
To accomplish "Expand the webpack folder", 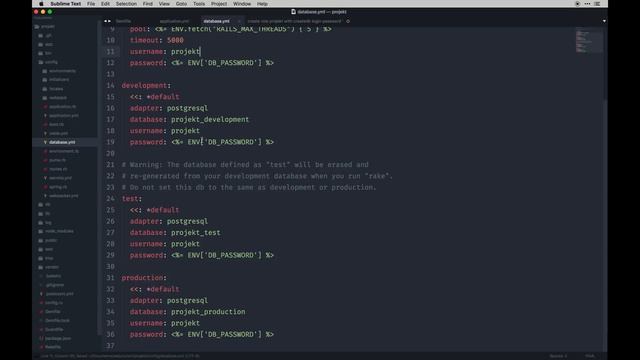I will pos(55,98).
